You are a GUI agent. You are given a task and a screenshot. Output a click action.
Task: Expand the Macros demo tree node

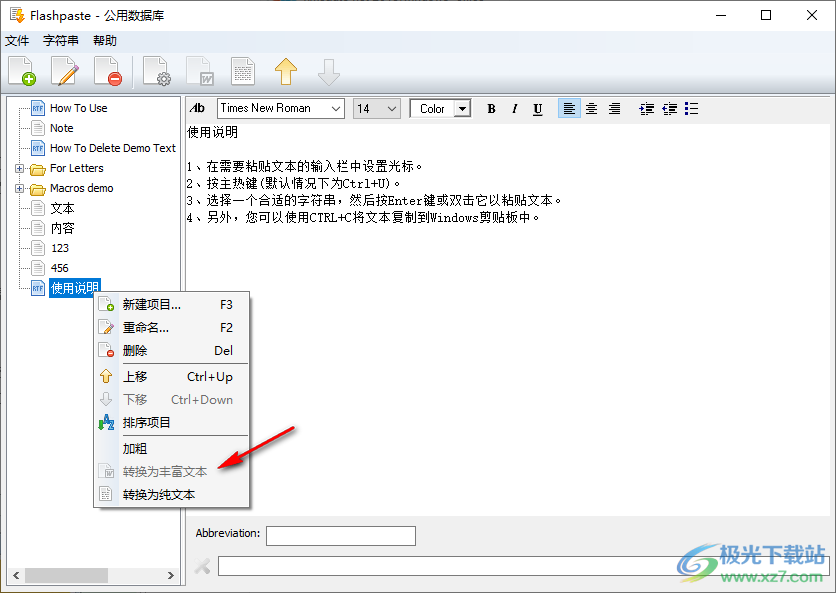click(x=20, y=188)
